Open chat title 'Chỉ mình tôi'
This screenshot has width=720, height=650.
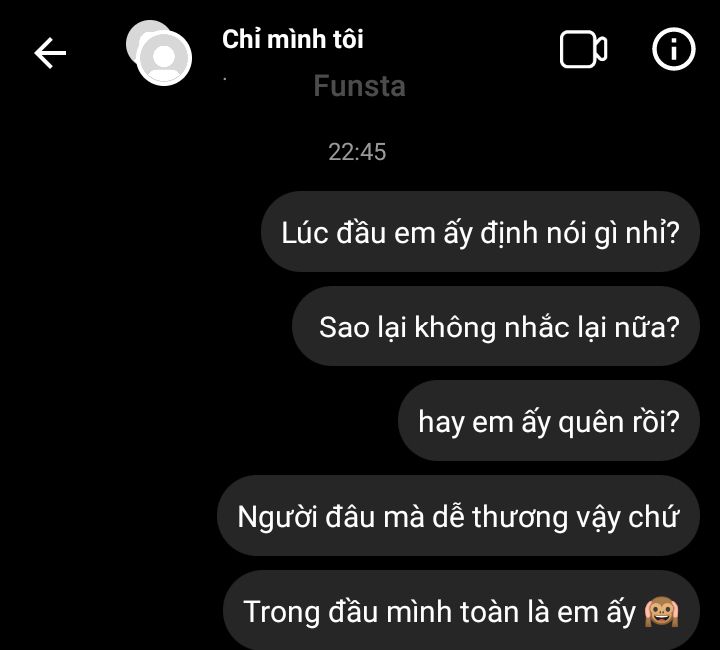tap(293, 39)
